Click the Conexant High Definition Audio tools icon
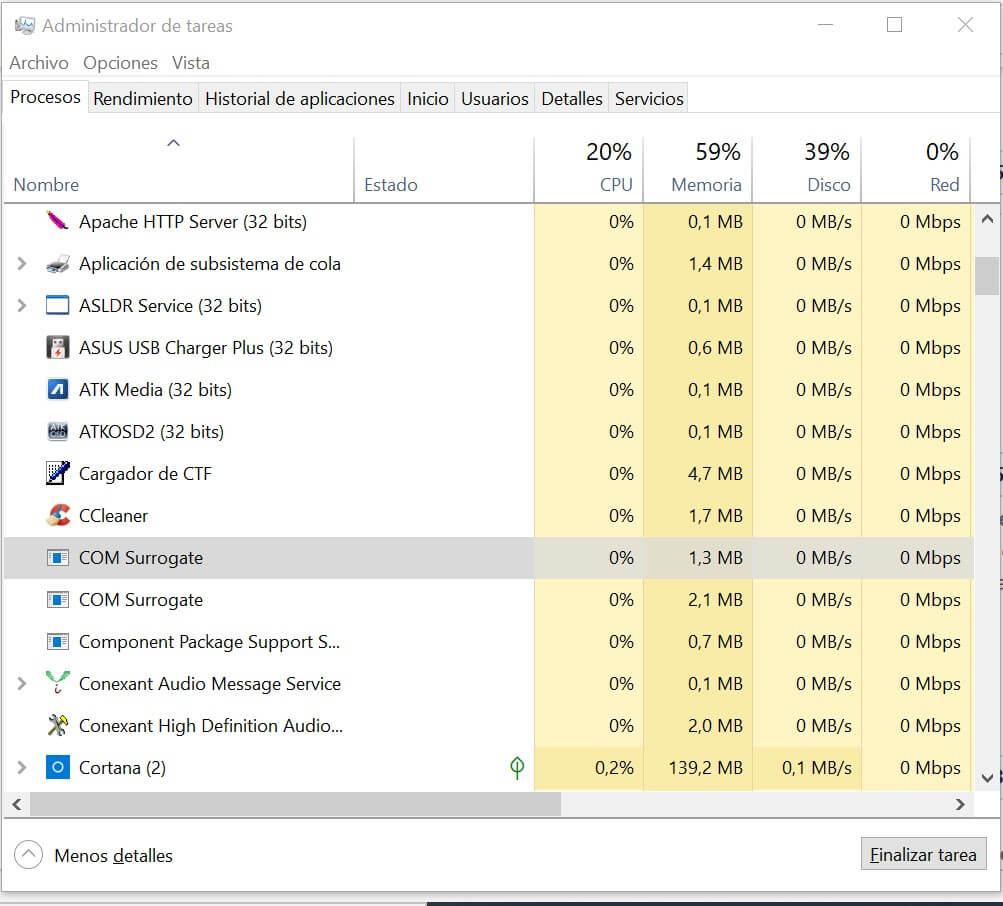The height and width of the screenshot is (906, 1003). (58, 725)
